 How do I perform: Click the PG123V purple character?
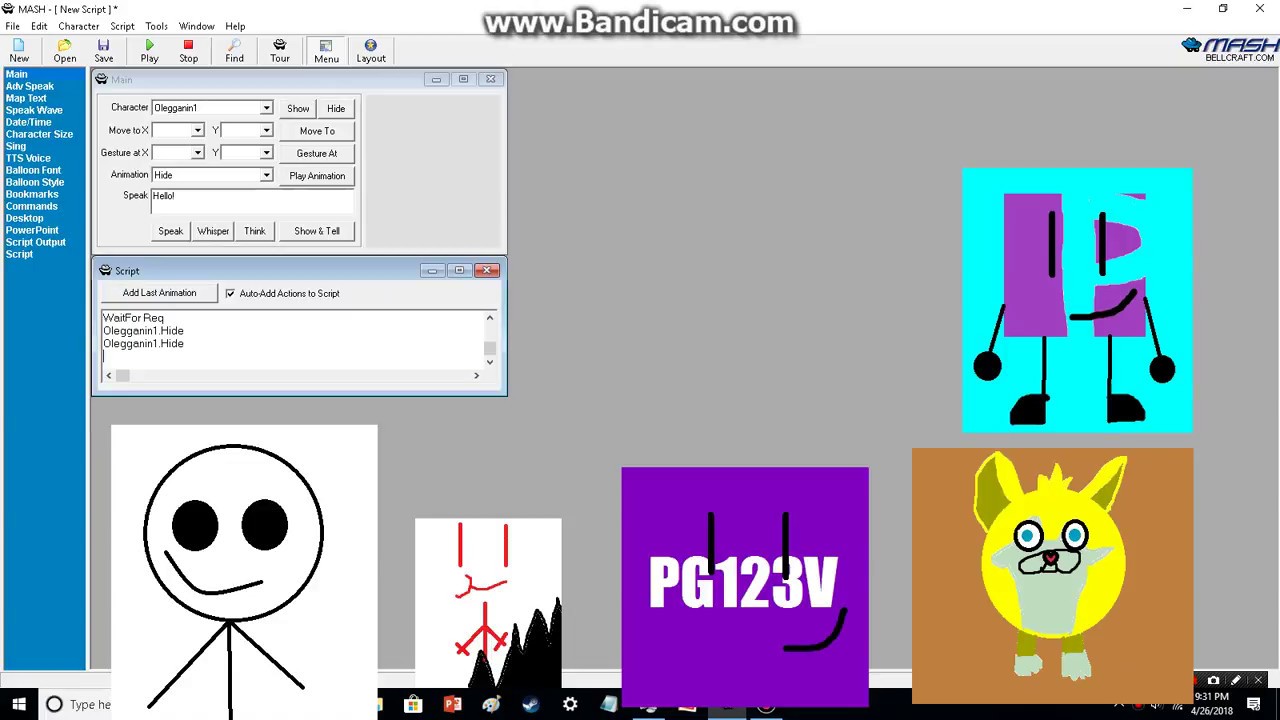[x=745, y=587]
